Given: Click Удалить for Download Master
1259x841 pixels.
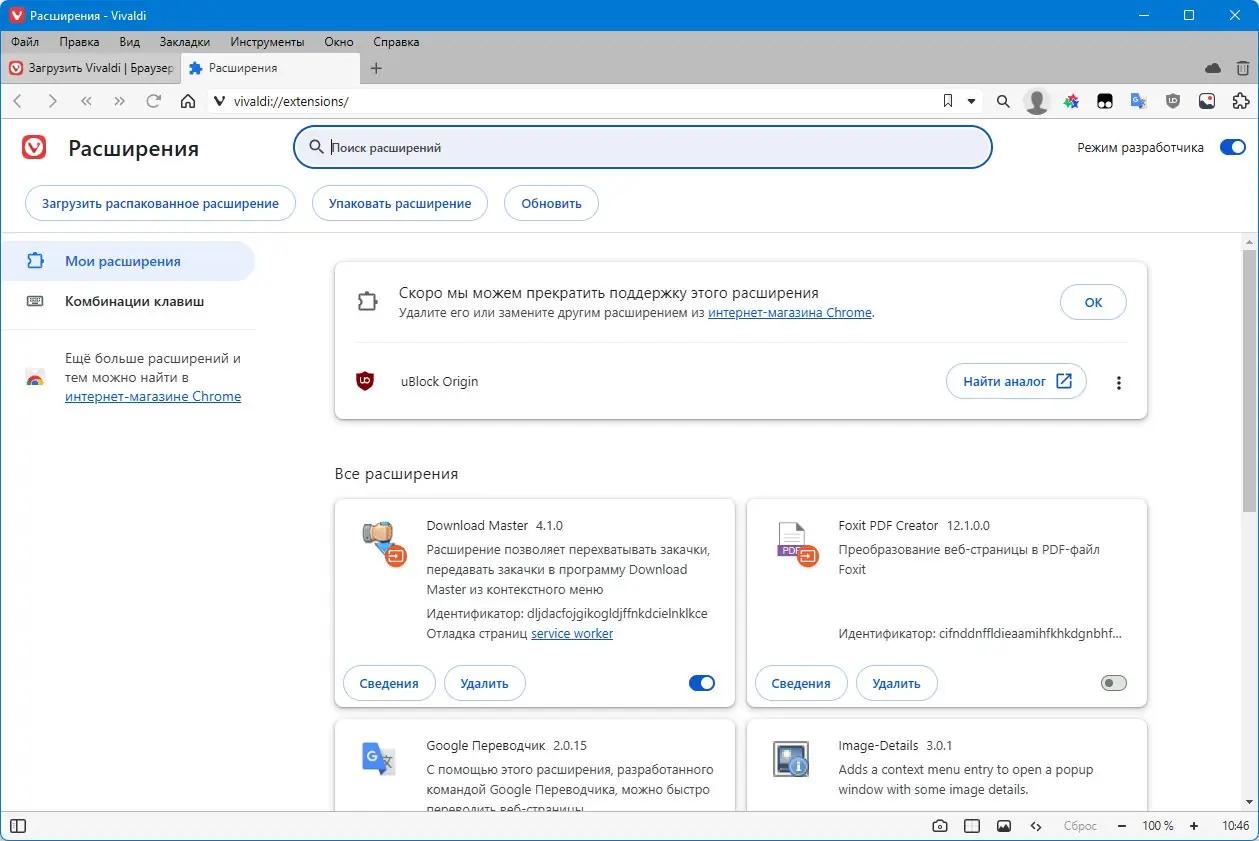Looking at the screenshot, I should point(485,683).
